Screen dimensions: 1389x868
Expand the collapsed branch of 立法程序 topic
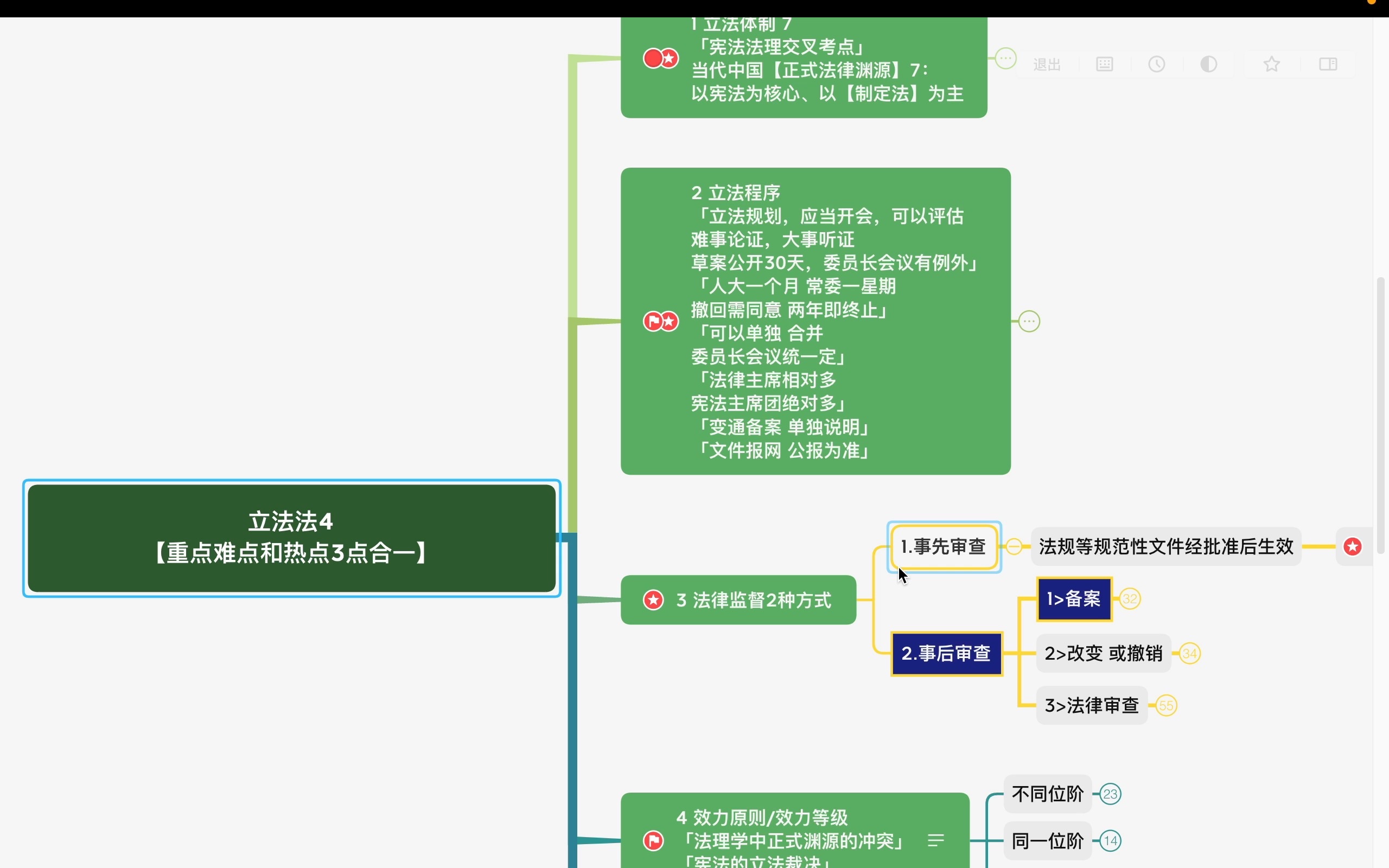[1029, 322]
